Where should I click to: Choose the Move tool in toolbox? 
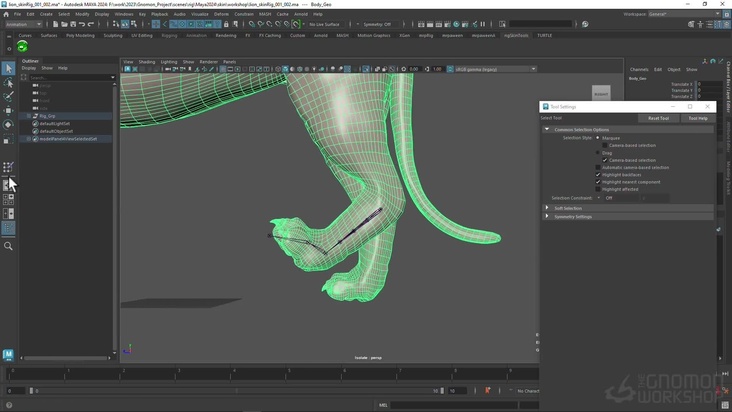point(8,111)
